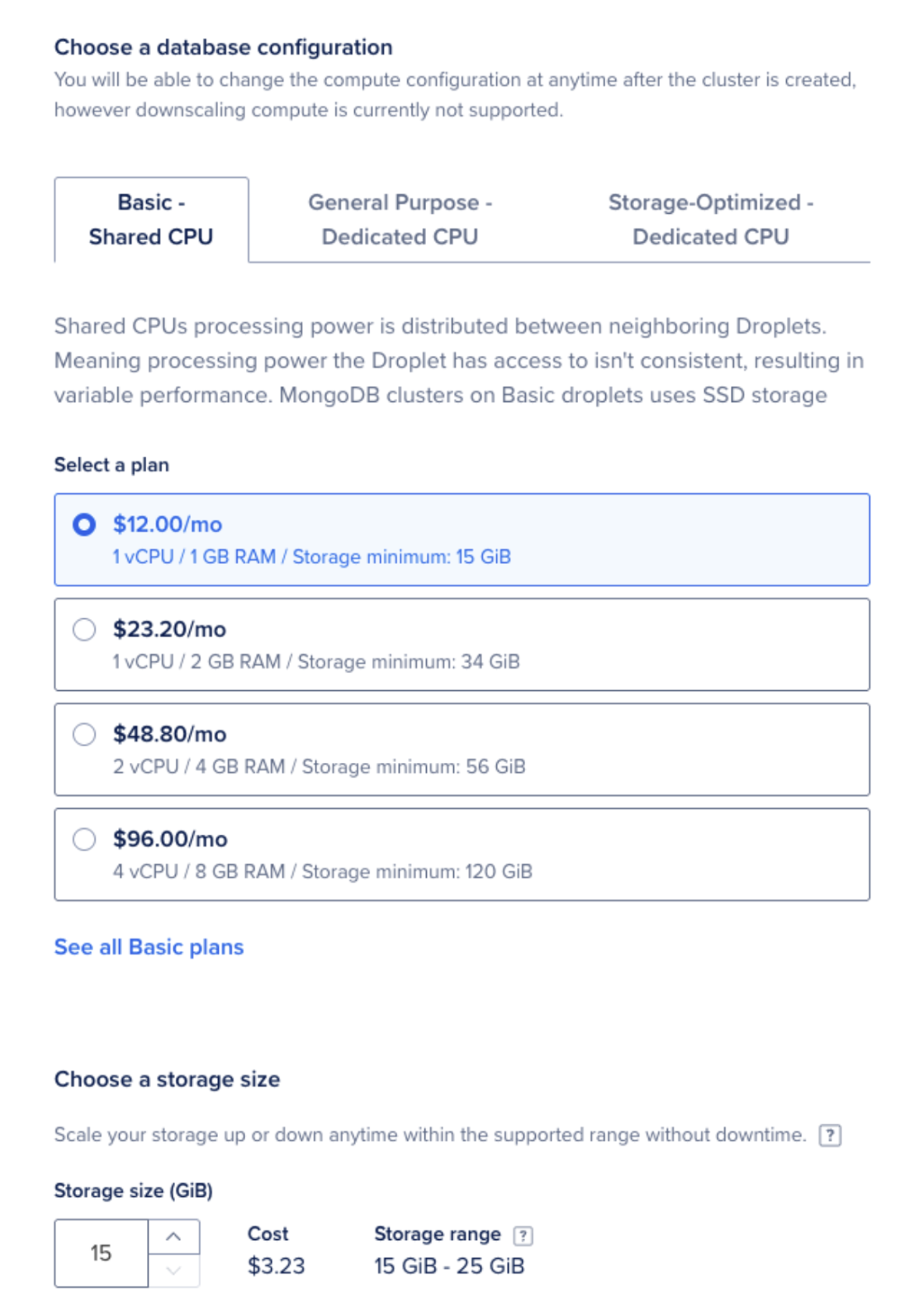Choose the $48.80/mo plan radio button
The image size is (905, 1316).
84,734
